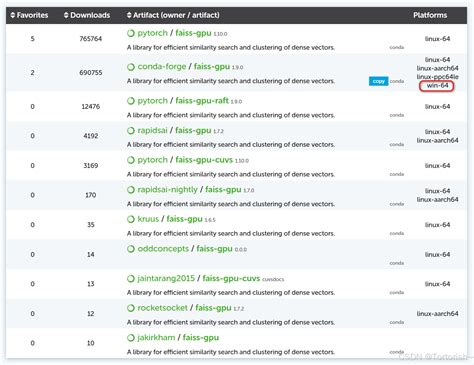This screenshot has height=365, width=474.
Task: Open the jaintarang2015 owner link
Action: [166, 278]
